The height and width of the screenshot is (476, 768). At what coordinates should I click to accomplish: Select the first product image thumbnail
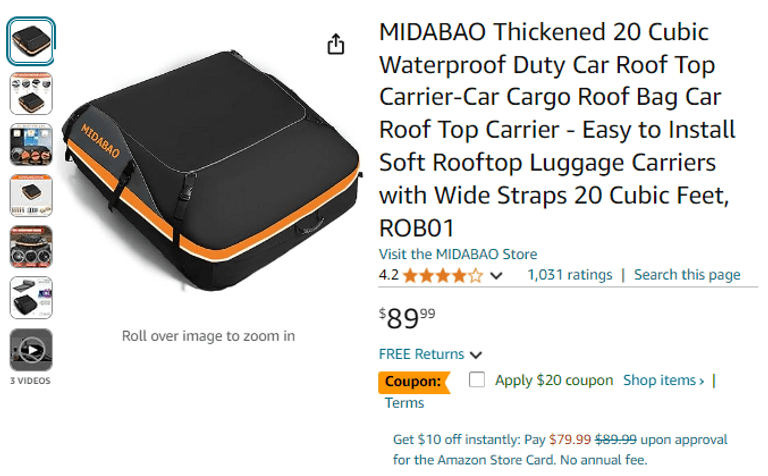pos(31,42)
